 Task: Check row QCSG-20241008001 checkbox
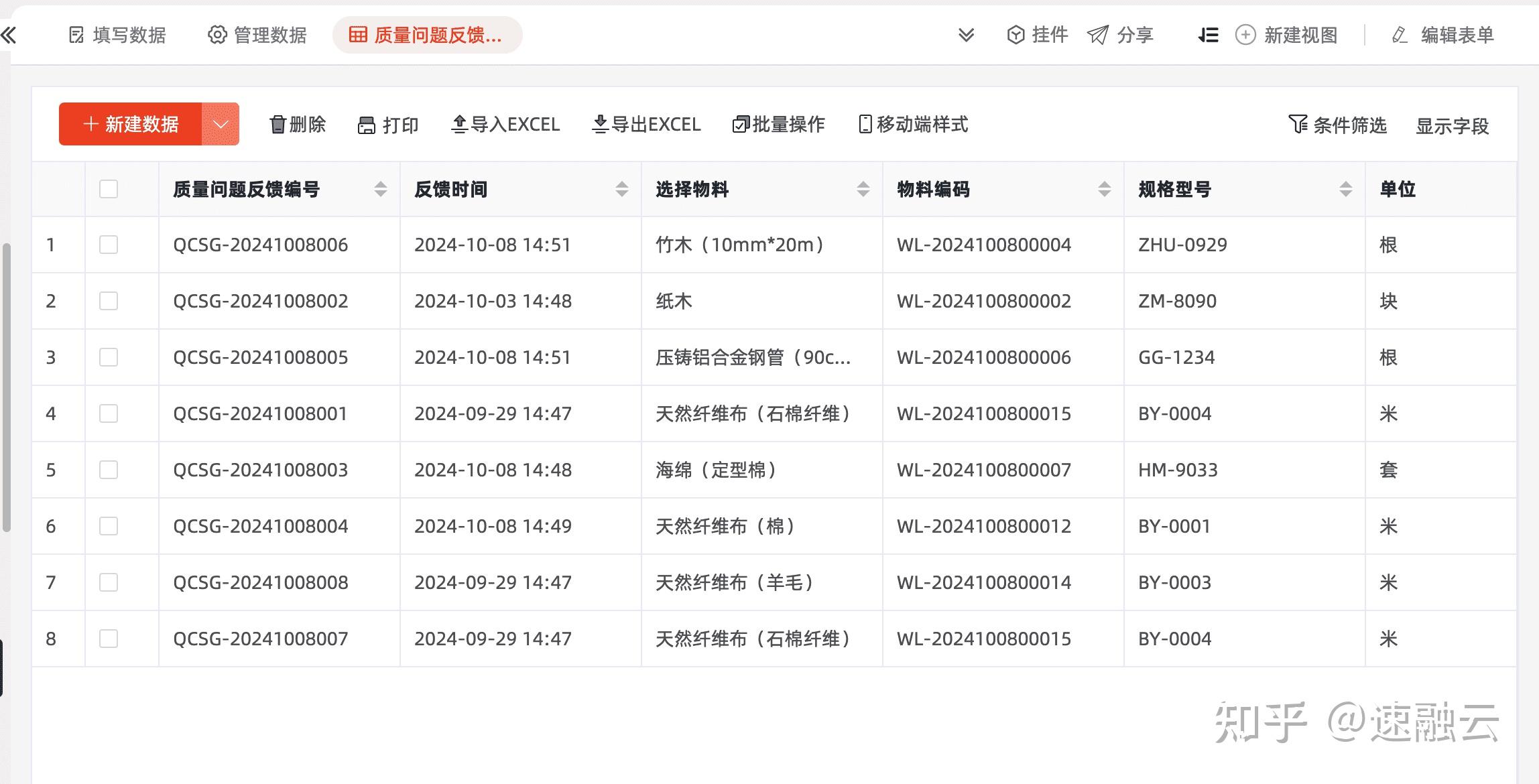point(109,413)
